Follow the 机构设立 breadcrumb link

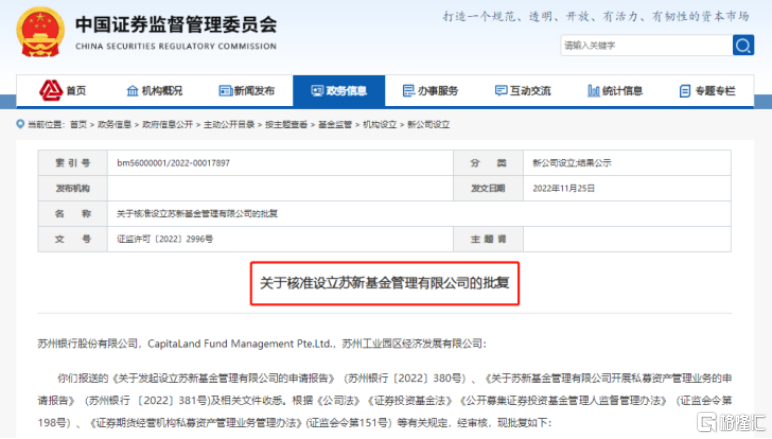click(380, 125)
